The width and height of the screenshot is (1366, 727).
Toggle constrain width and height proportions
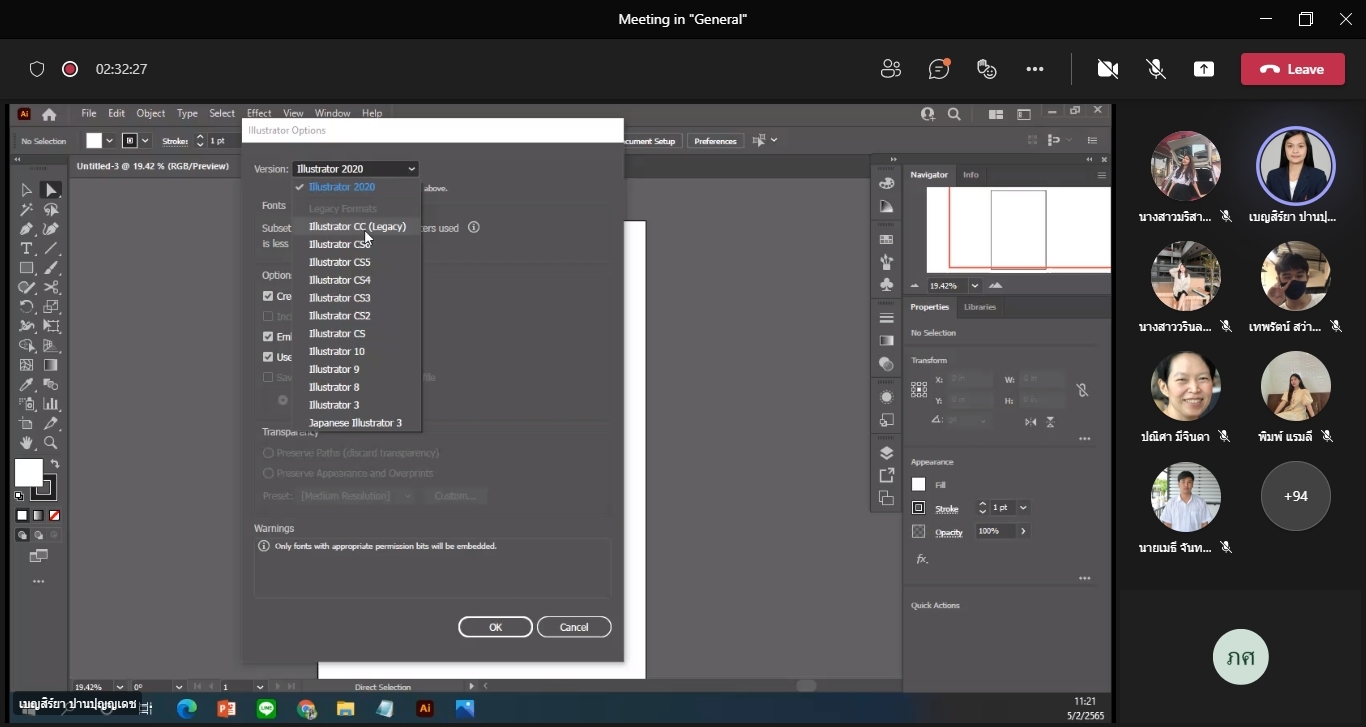pos(1082,390)
